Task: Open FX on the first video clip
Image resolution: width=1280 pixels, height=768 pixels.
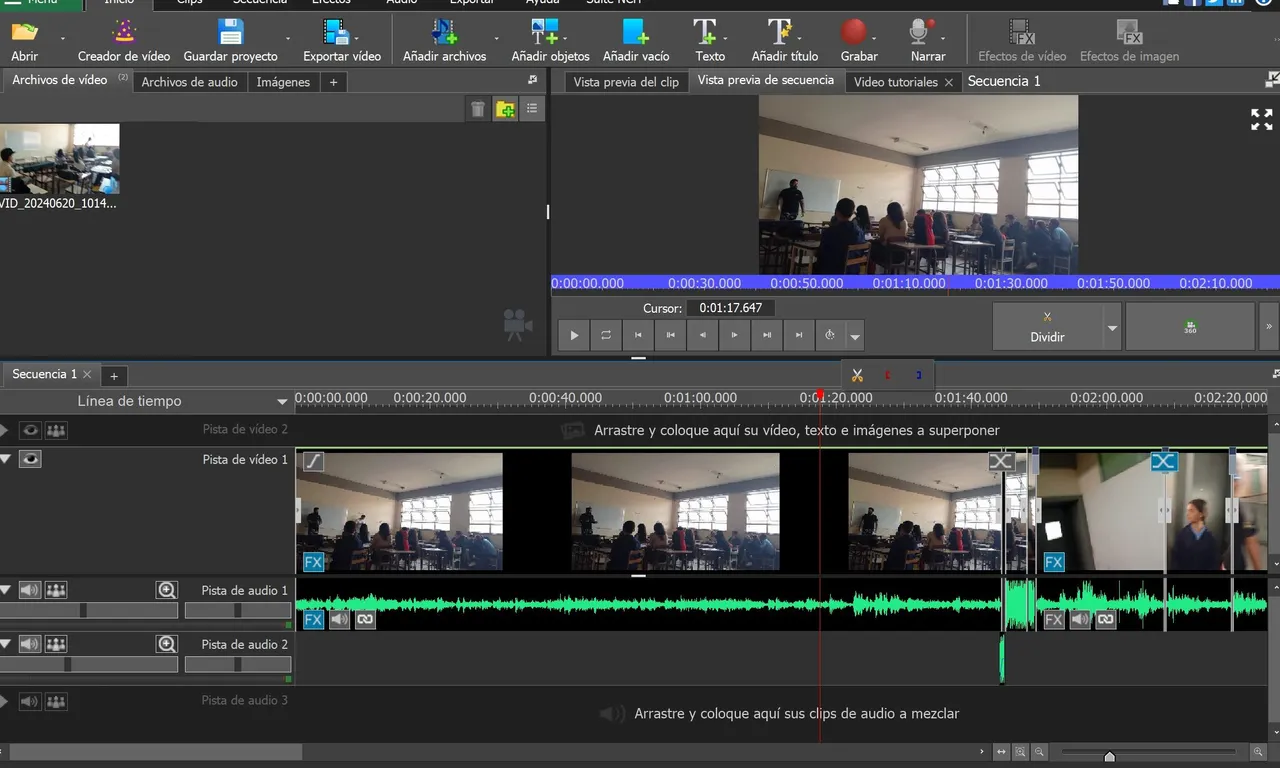Action: pos(313,562)
